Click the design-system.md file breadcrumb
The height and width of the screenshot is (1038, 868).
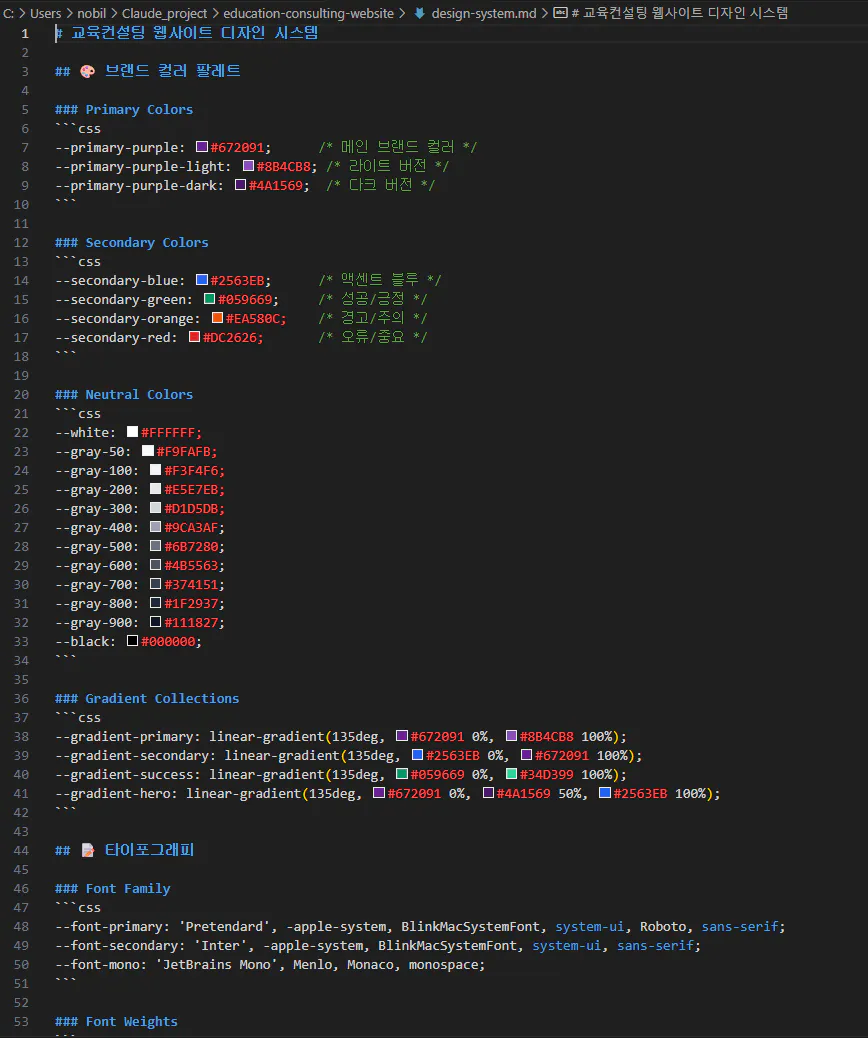pos(484,13)
